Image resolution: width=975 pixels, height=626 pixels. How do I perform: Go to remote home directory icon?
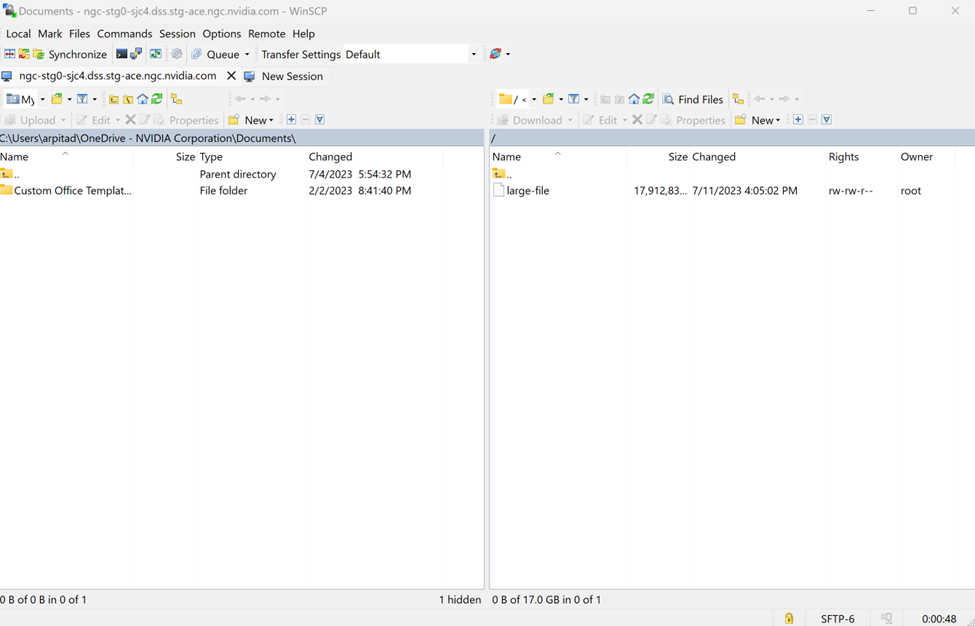click(x=634, y=99)
